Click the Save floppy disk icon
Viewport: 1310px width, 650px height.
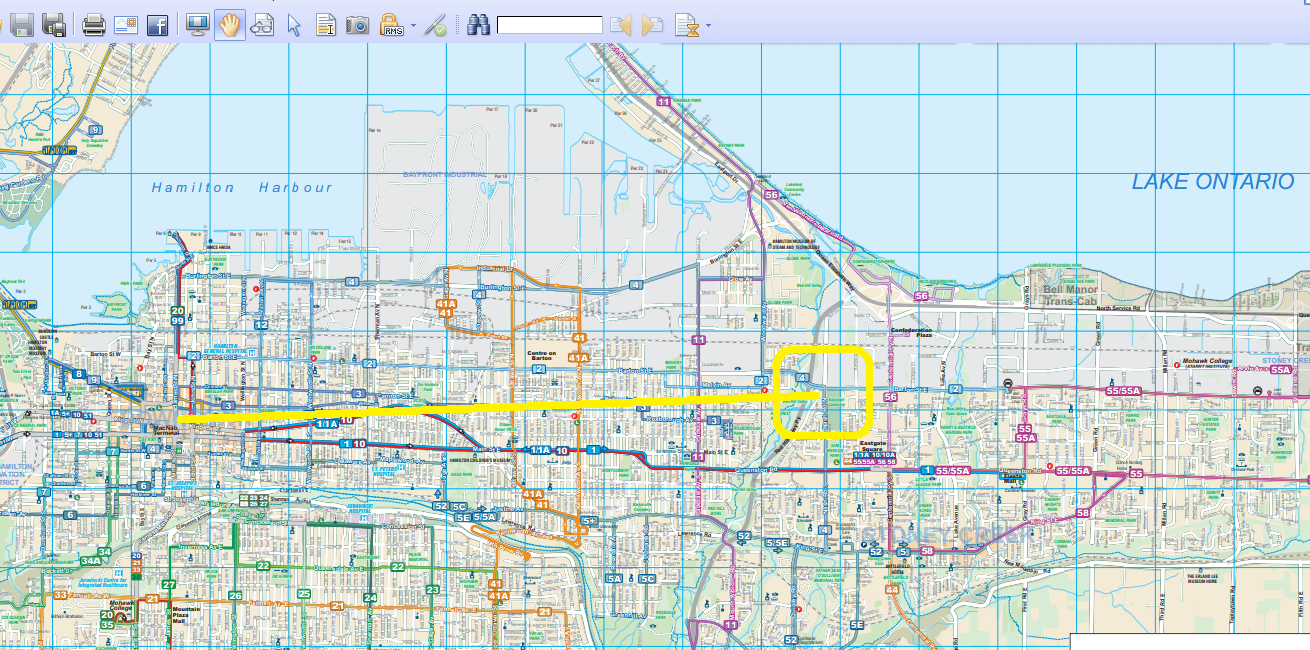click(22, 25)
